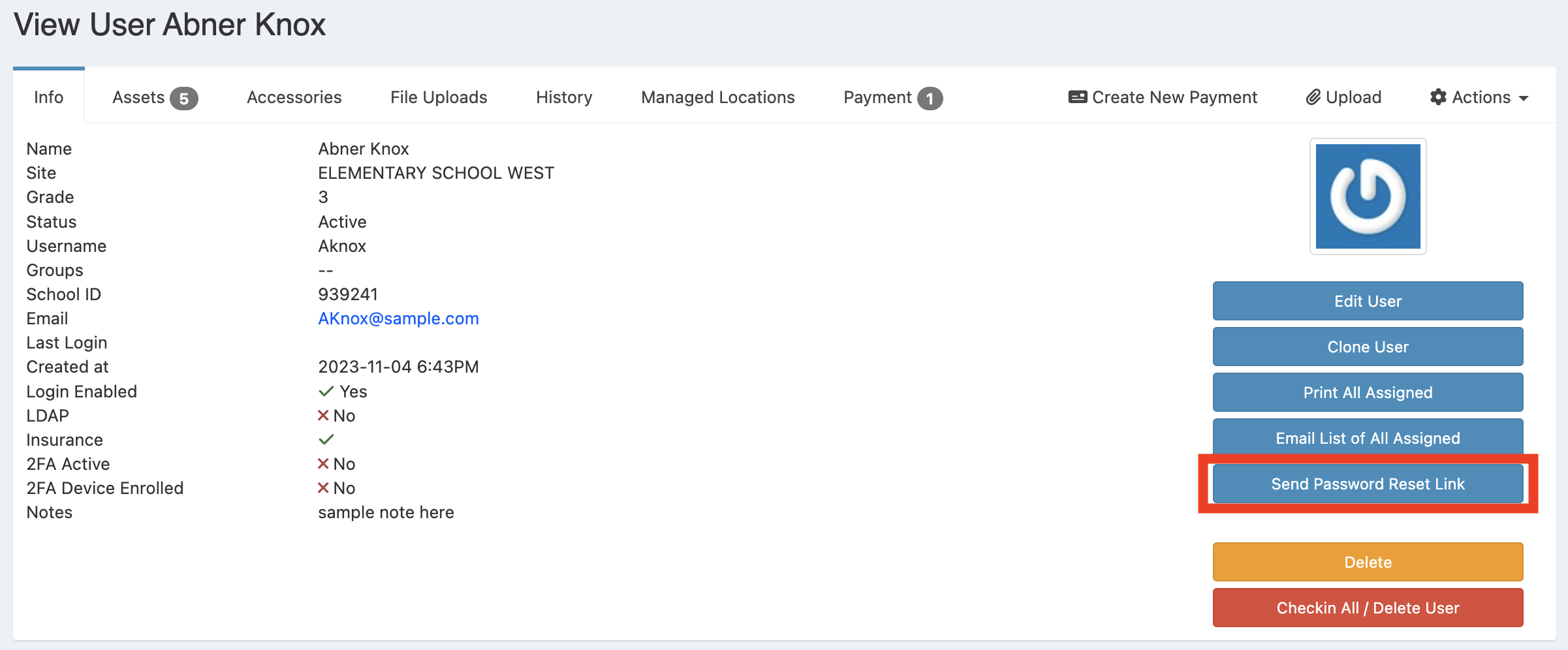Click the Actions gear icon
1568x650 pixels.
tap(1438, 97)
